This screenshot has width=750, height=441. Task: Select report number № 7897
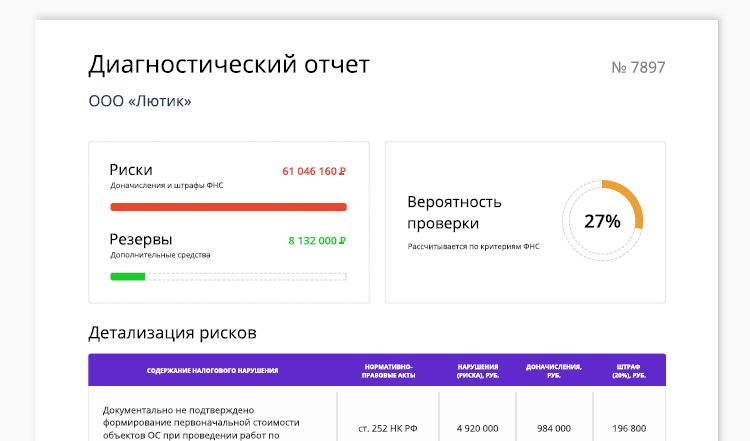click(638, 68)
